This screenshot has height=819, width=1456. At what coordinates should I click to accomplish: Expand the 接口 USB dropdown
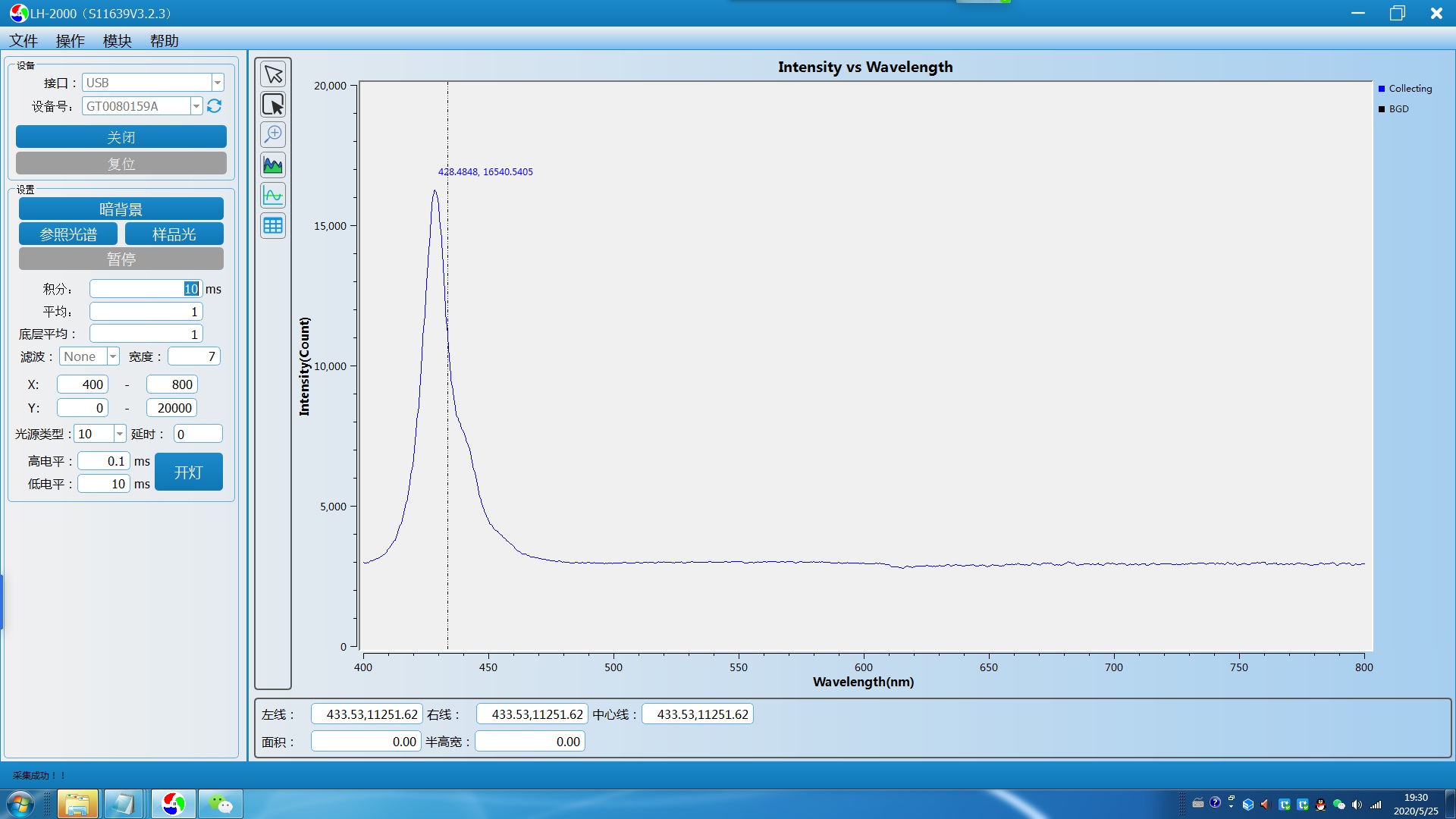coord(218,83)
